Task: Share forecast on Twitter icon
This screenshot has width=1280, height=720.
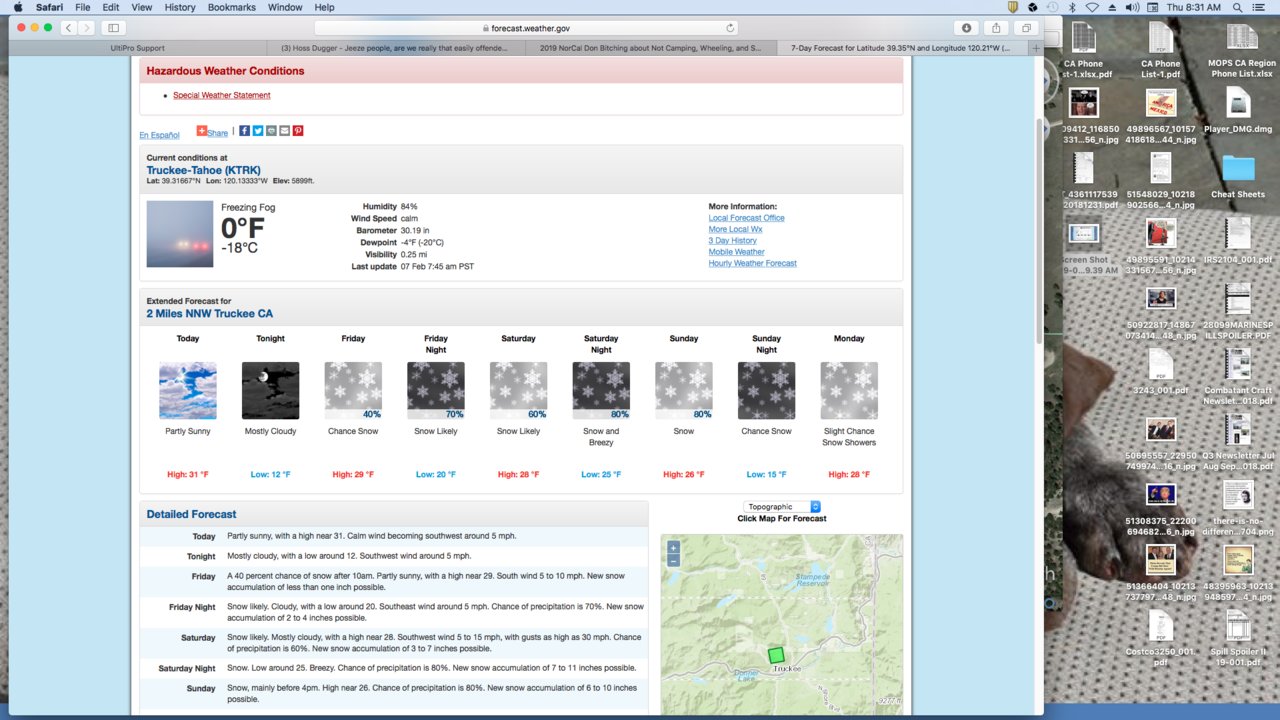Action: (258, 131)
